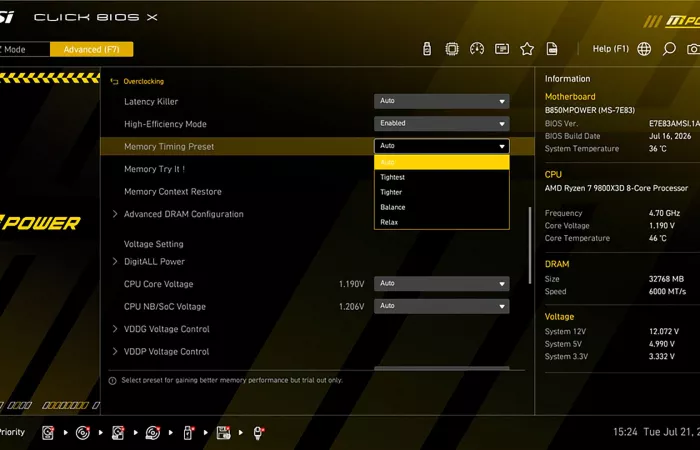
Task: Click the Voltage Setting section heading
Action: 154,244
